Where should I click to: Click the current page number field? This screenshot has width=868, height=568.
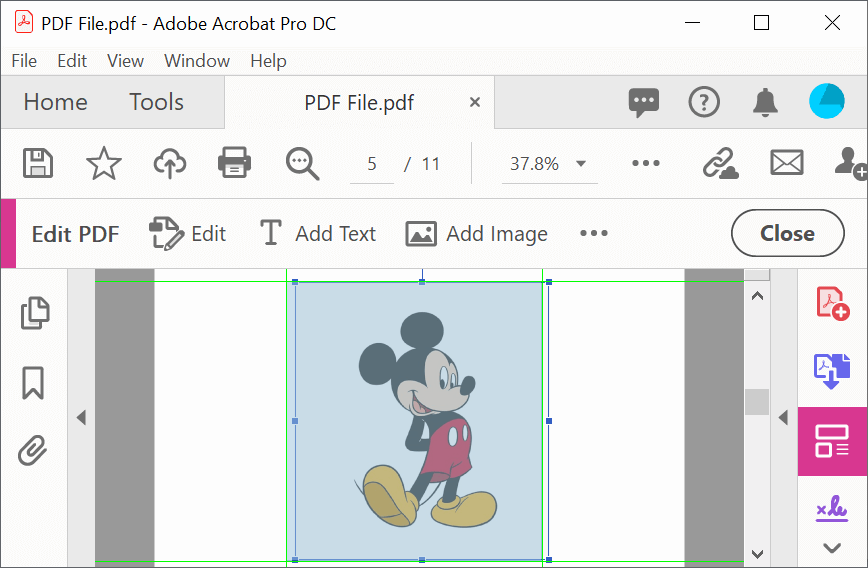(371, 164)
